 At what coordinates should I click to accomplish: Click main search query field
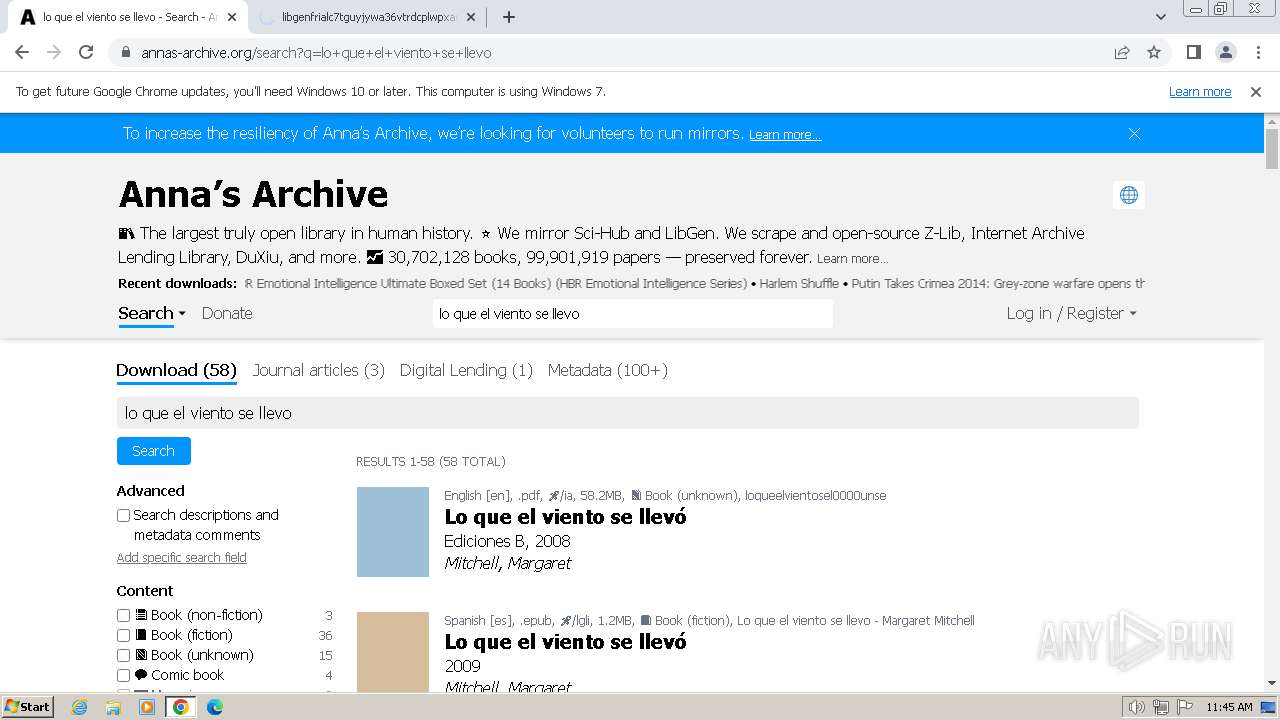pos(628,413)
